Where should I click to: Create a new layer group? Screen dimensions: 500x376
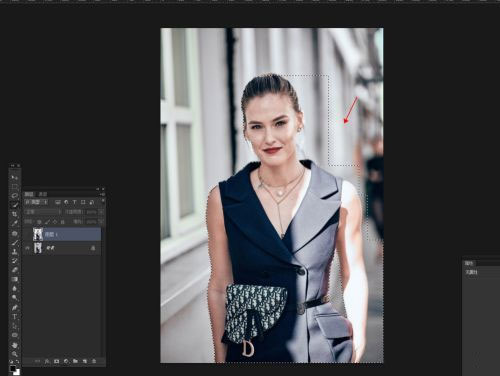pyautogui.click(x=75, y=361)
